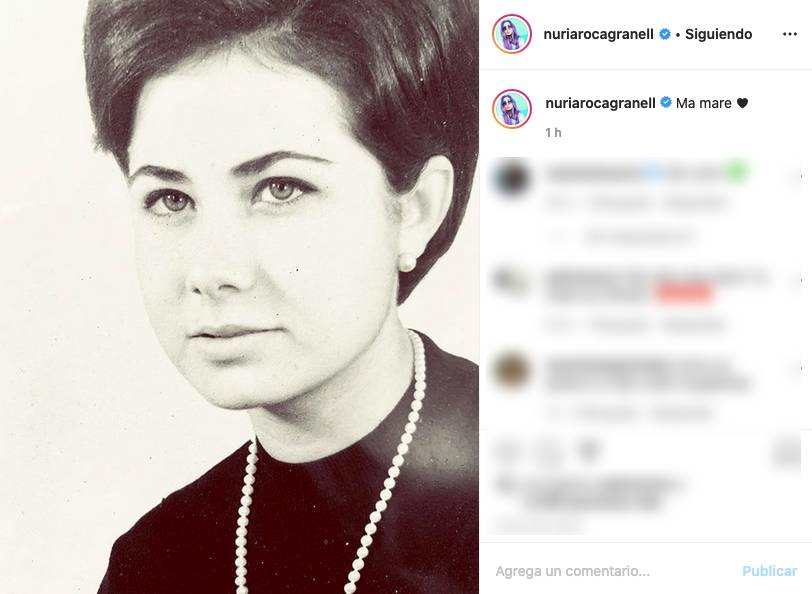Viewport: 812px width, 594px height.
Task: Click the verified badge in the caption row
Action: tap(664, 102)
